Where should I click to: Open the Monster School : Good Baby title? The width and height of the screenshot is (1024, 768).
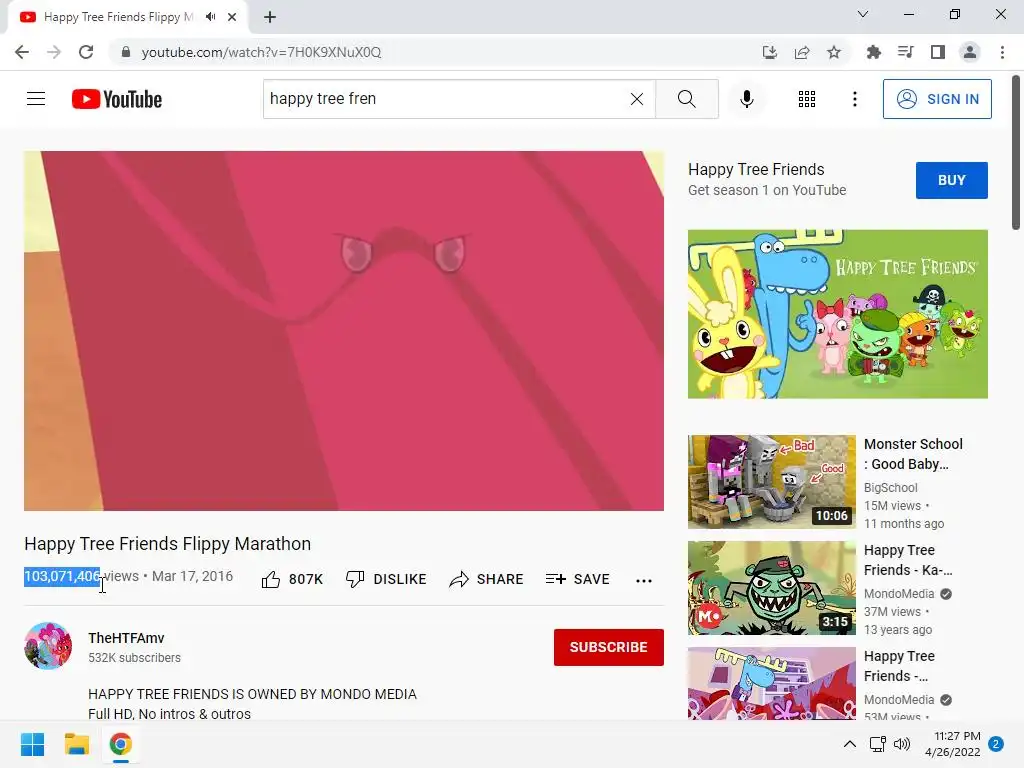pyautogui.click(x=913, y=454)
